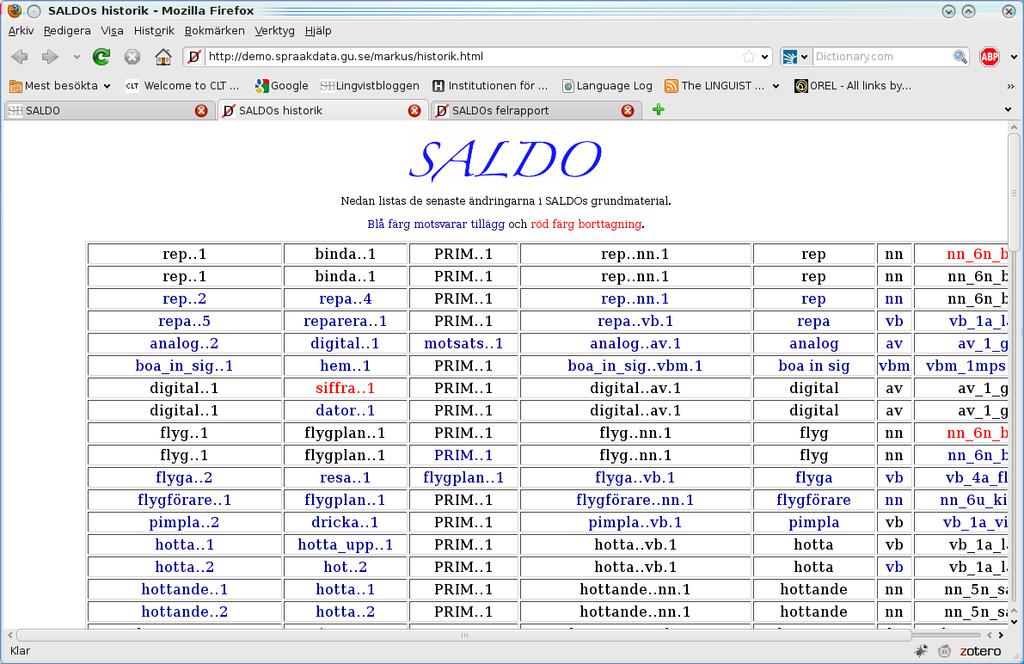
Task: Open the Bokmärken menu
Action: [214, 31]
